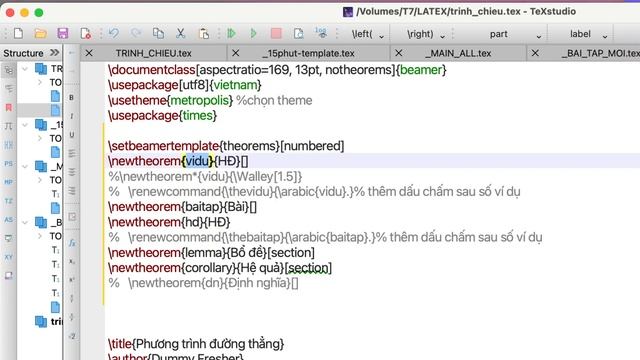Insert subscript with the x subscript icon

[72, 262]
